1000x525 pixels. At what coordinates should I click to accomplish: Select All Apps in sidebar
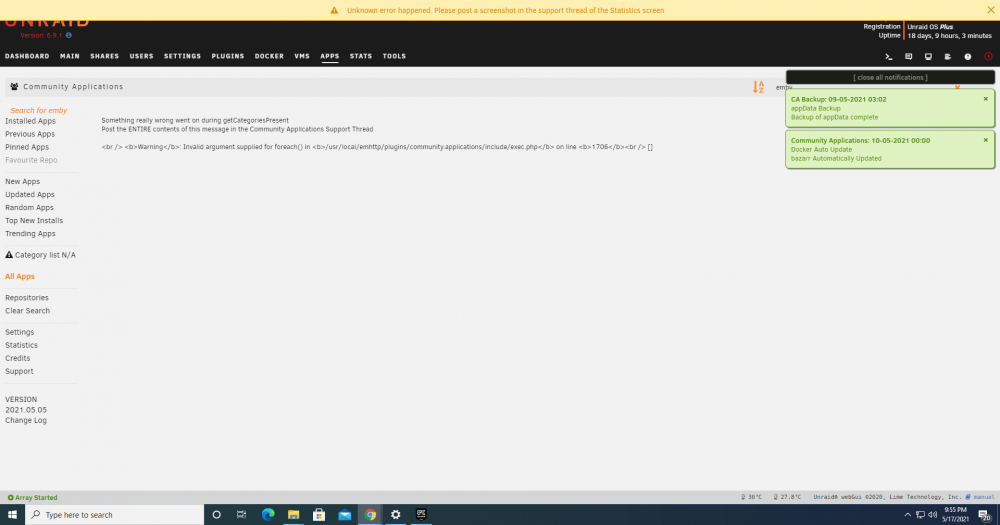click(20, 276)
